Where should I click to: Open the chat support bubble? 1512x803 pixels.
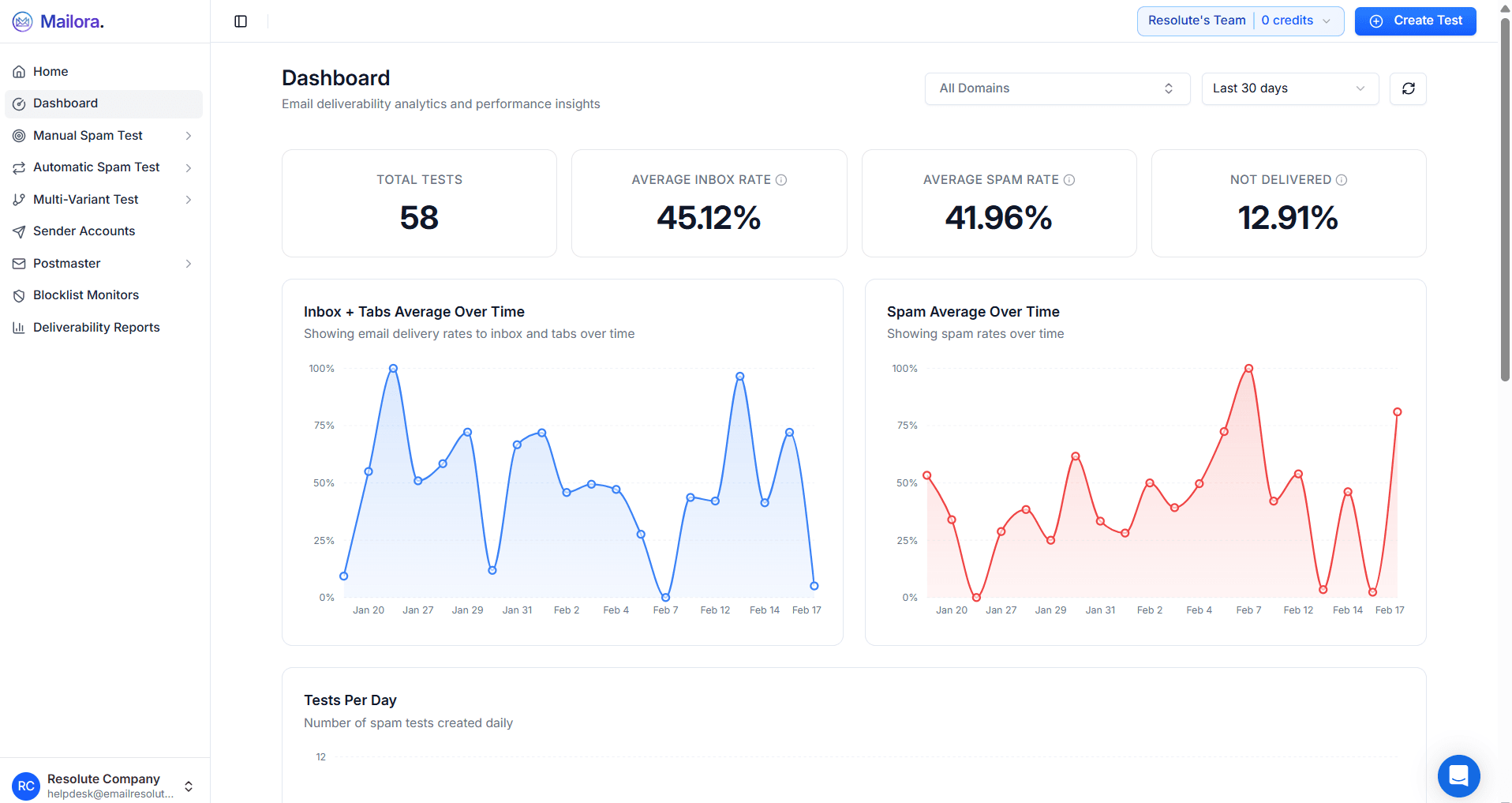(x=1458, y=776)
